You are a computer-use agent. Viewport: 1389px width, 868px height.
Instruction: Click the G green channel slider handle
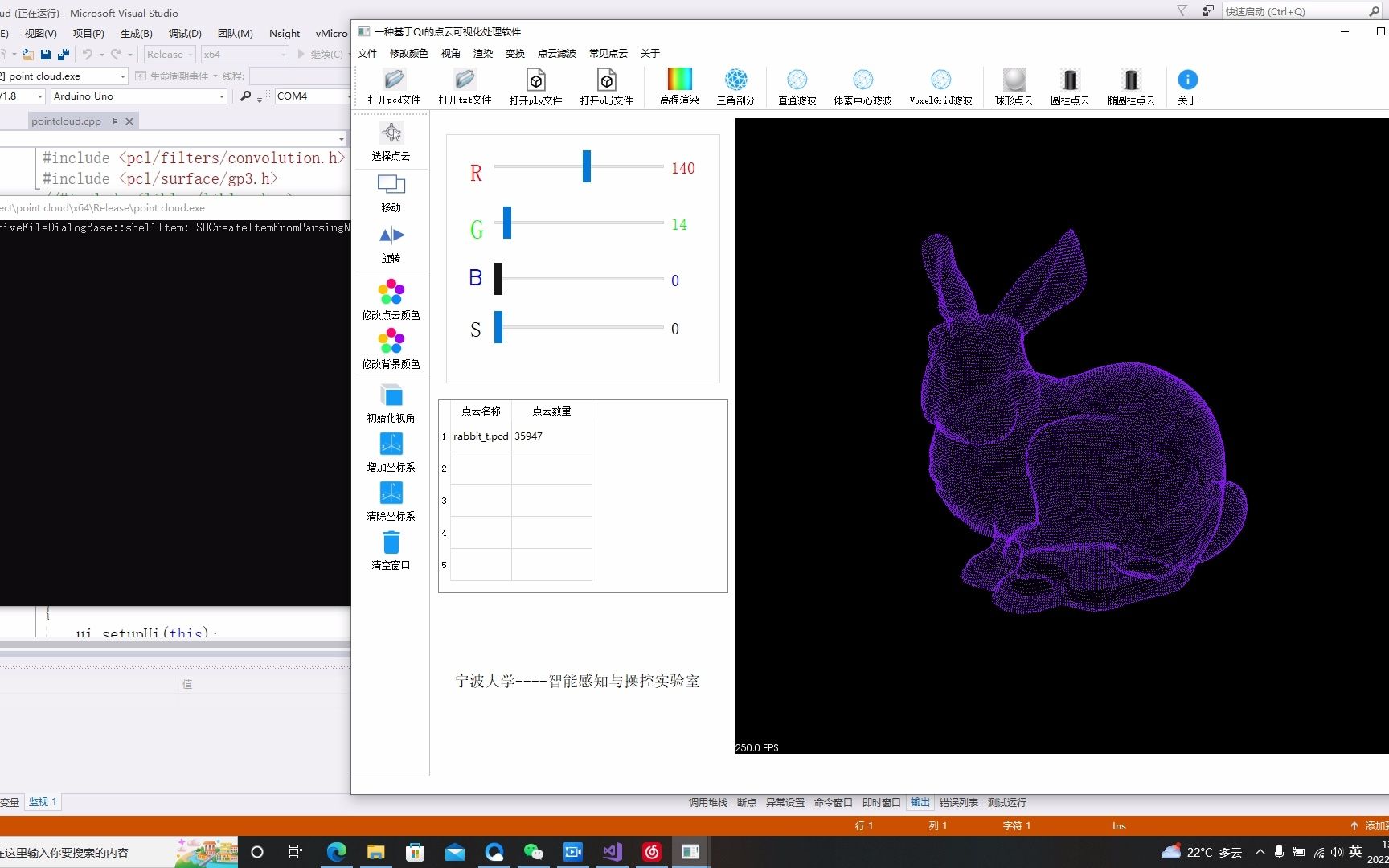[507, 223]
